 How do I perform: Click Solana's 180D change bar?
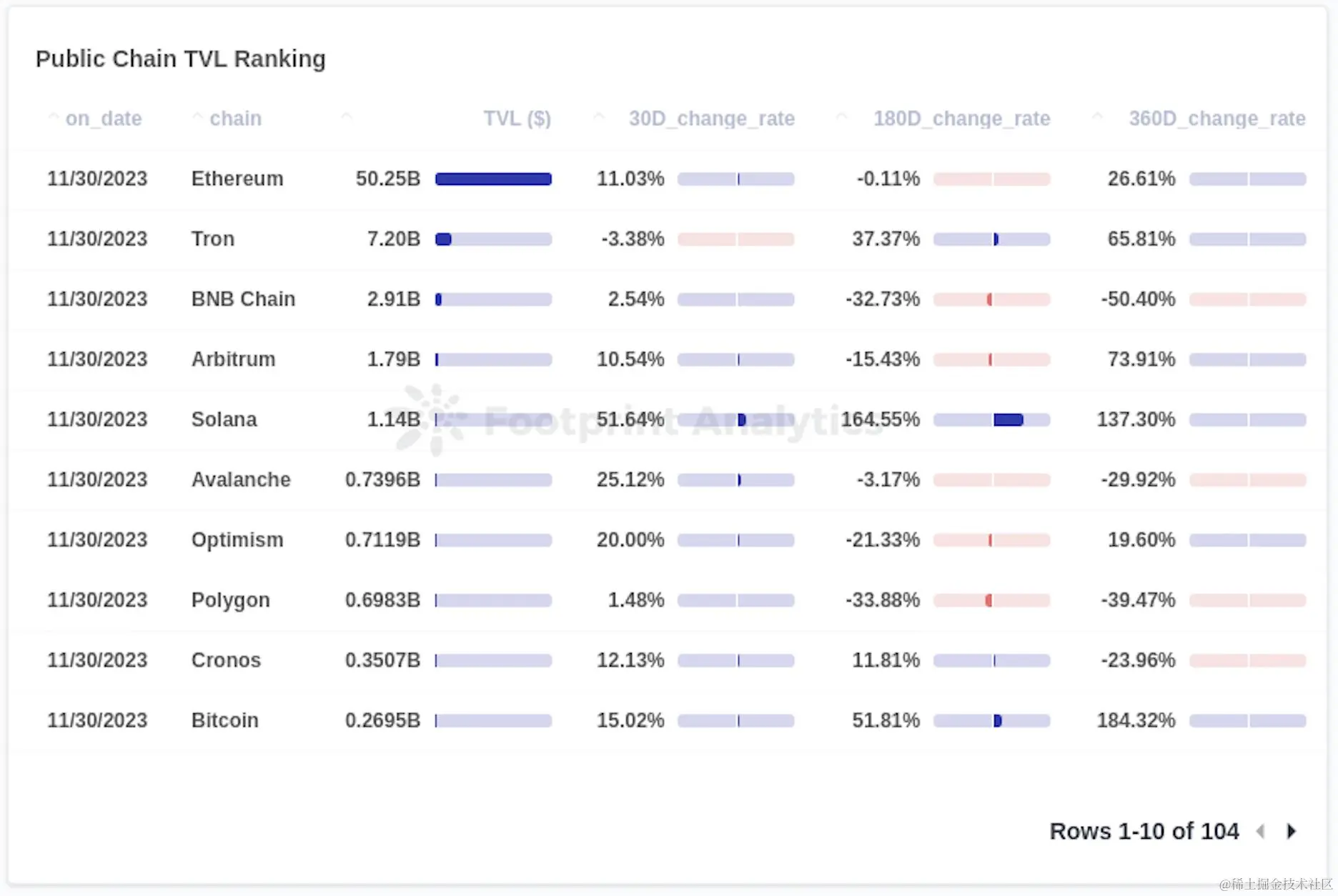click(992, 420)
